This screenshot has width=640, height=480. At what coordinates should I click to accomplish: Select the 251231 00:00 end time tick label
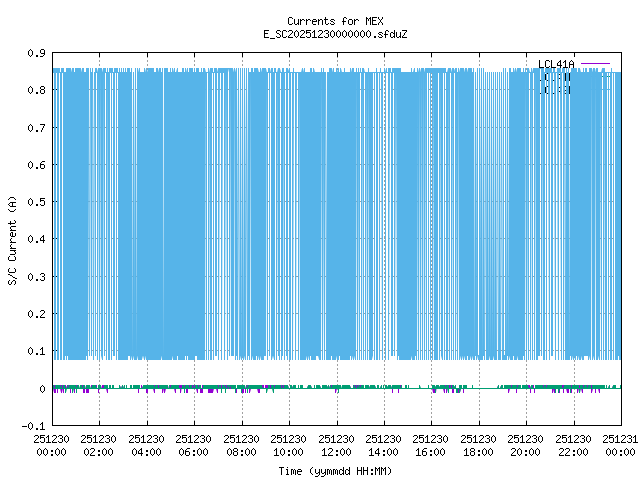(620, 445)
